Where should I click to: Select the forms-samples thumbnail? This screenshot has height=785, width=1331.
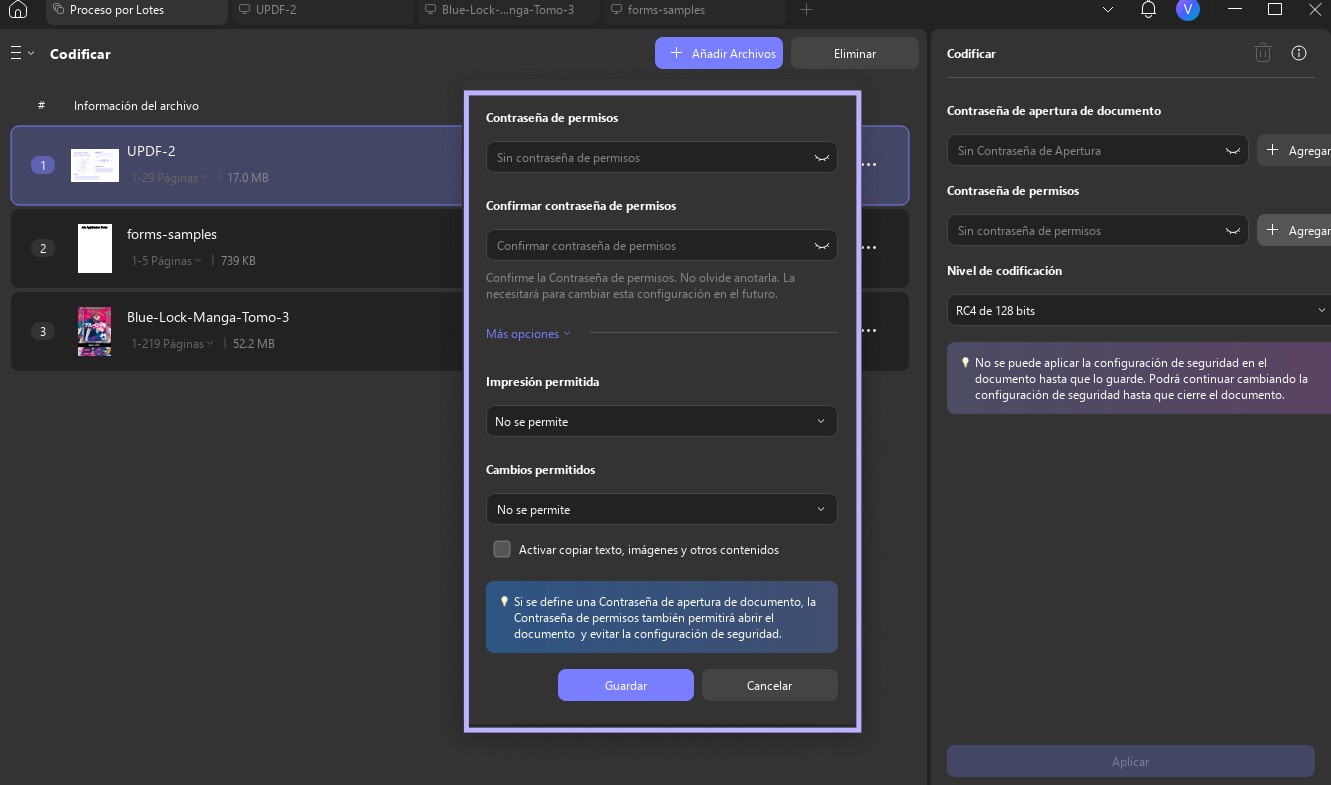(95, 248)
